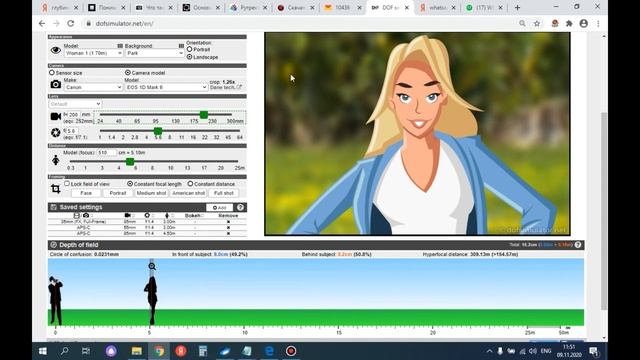
Task: Click the crop framing icon
Action: (x=56, y=189)
